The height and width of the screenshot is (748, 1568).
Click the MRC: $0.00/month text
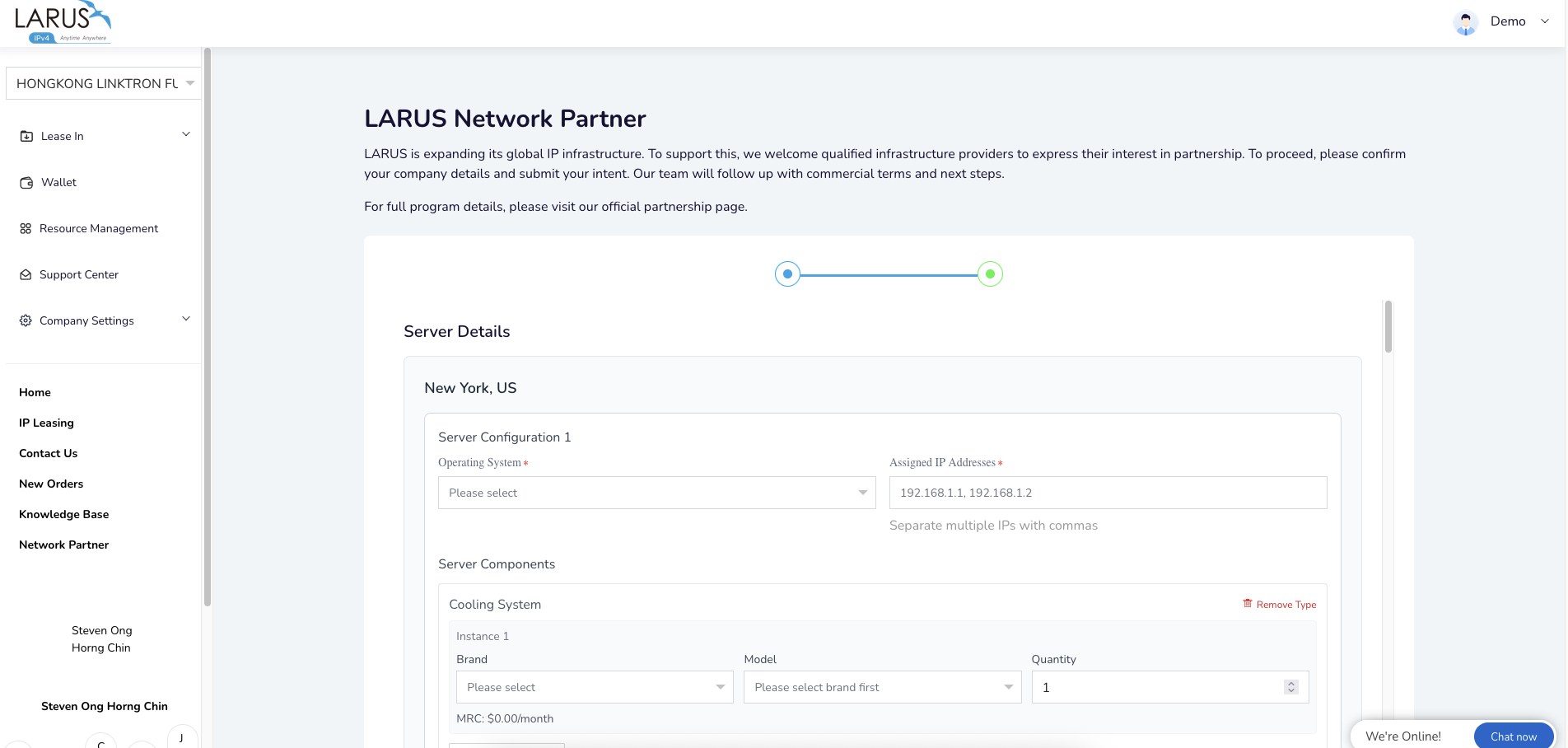[x=505, y=718]
